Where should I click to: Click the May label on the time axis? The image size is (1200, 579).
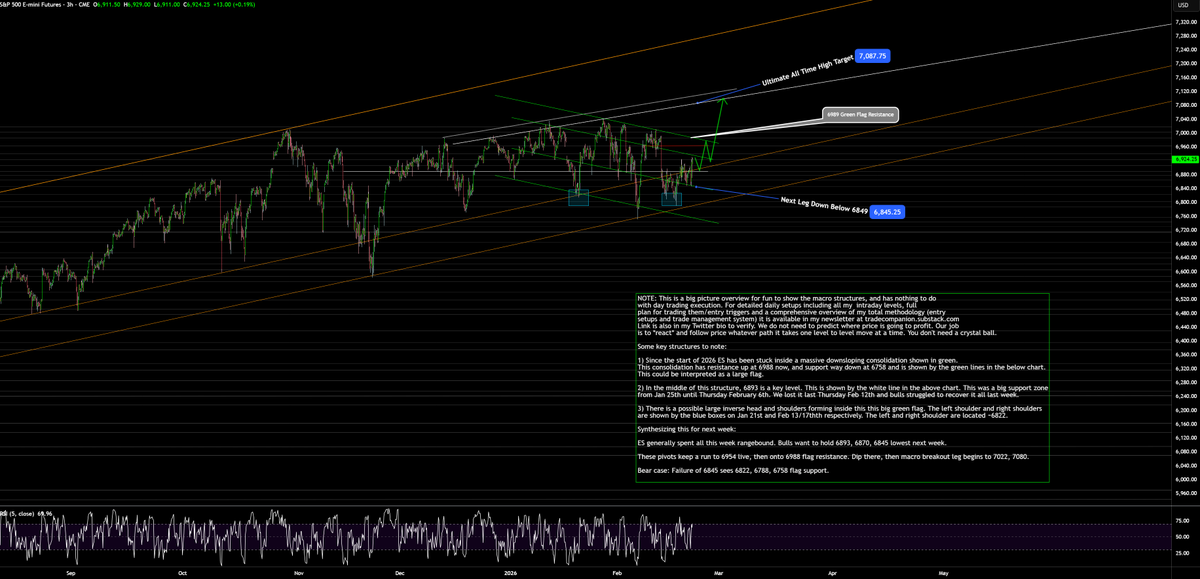click(x=944, y=574)
